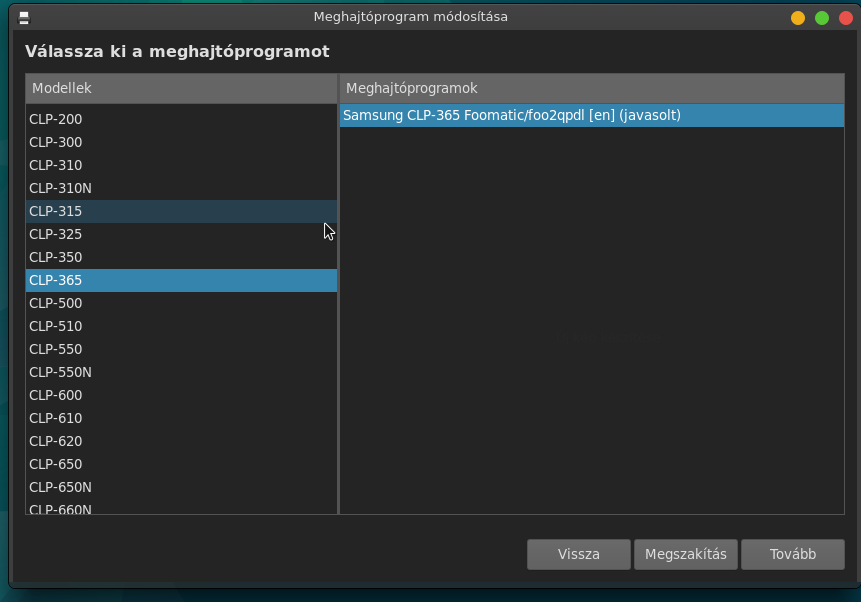Choose CLP-610 in the model list
861x602 pixels.
181,419
